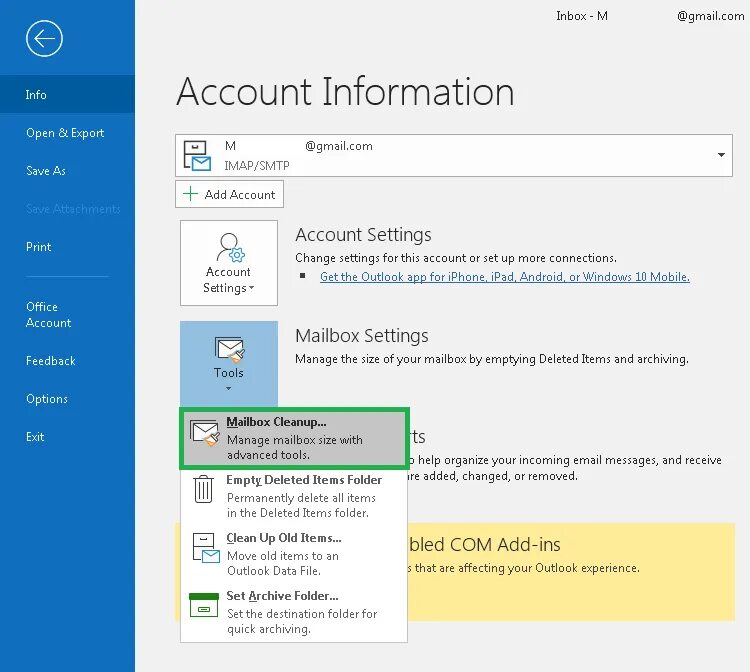Click the account mailbox icon beside IMAP/SMTP
750x672 pixels.
(197, 156)
